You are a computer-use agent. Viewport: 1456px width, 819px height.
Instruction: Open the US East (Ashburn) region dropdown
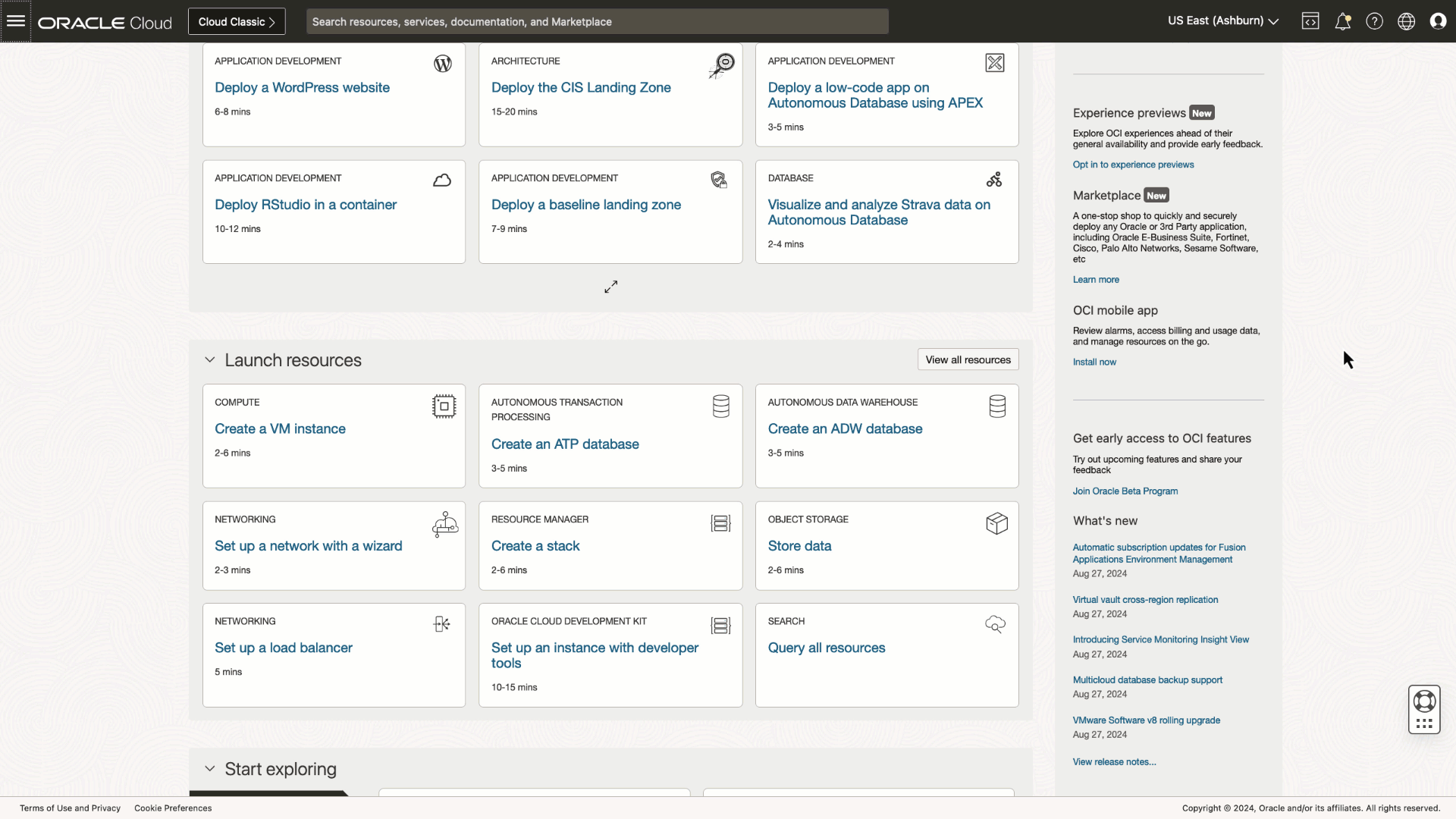coord(1222,20)
